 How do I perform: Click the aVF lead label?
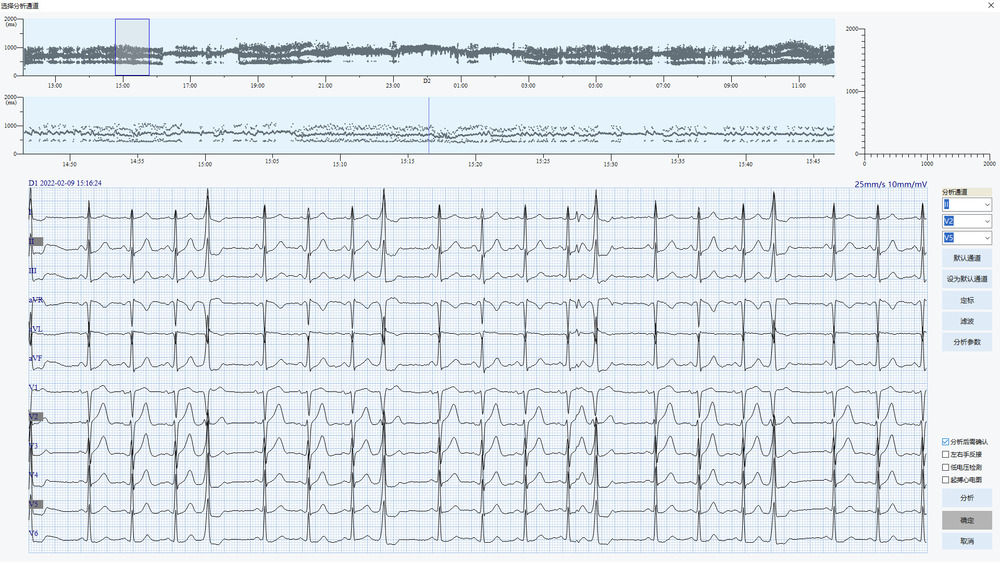tap(36, 357)
